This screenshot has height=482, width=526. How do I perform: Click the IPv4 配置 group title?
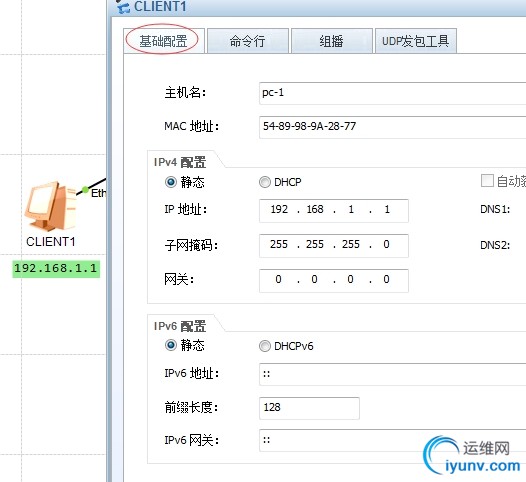pyautogui.click(x=180, y=162)
